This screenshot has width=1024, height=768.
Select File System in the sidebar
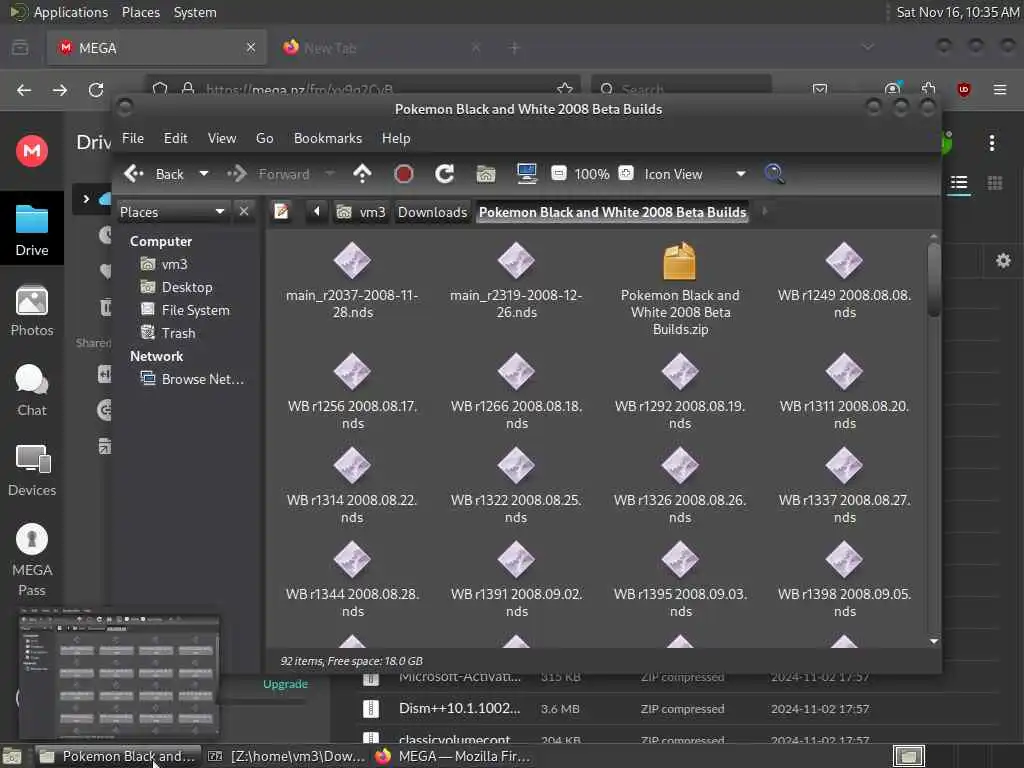tap(185, 310)
